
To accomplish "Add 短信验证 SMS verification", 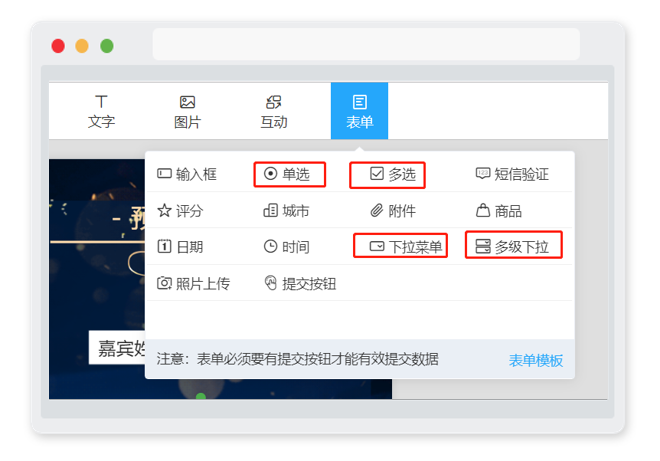I will click(512, 174).
